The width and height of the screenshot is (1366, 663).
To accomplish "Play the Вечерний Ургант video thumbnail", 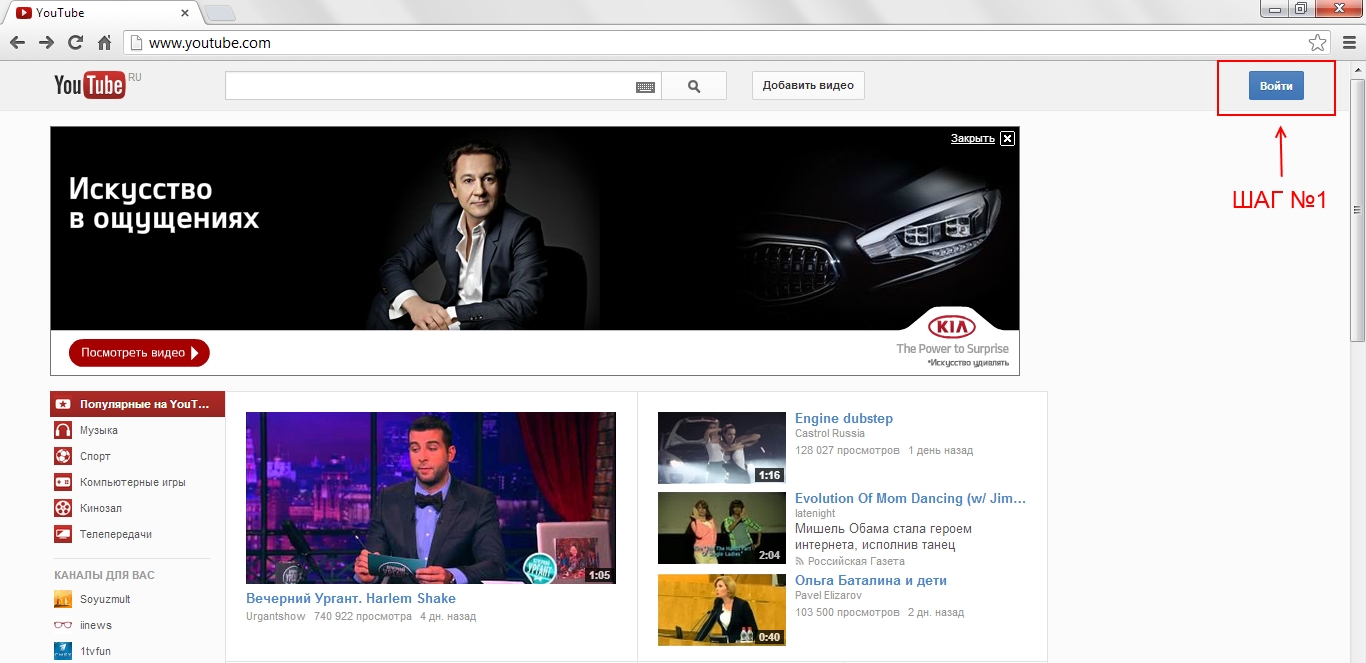I will (x=431, y=498).
